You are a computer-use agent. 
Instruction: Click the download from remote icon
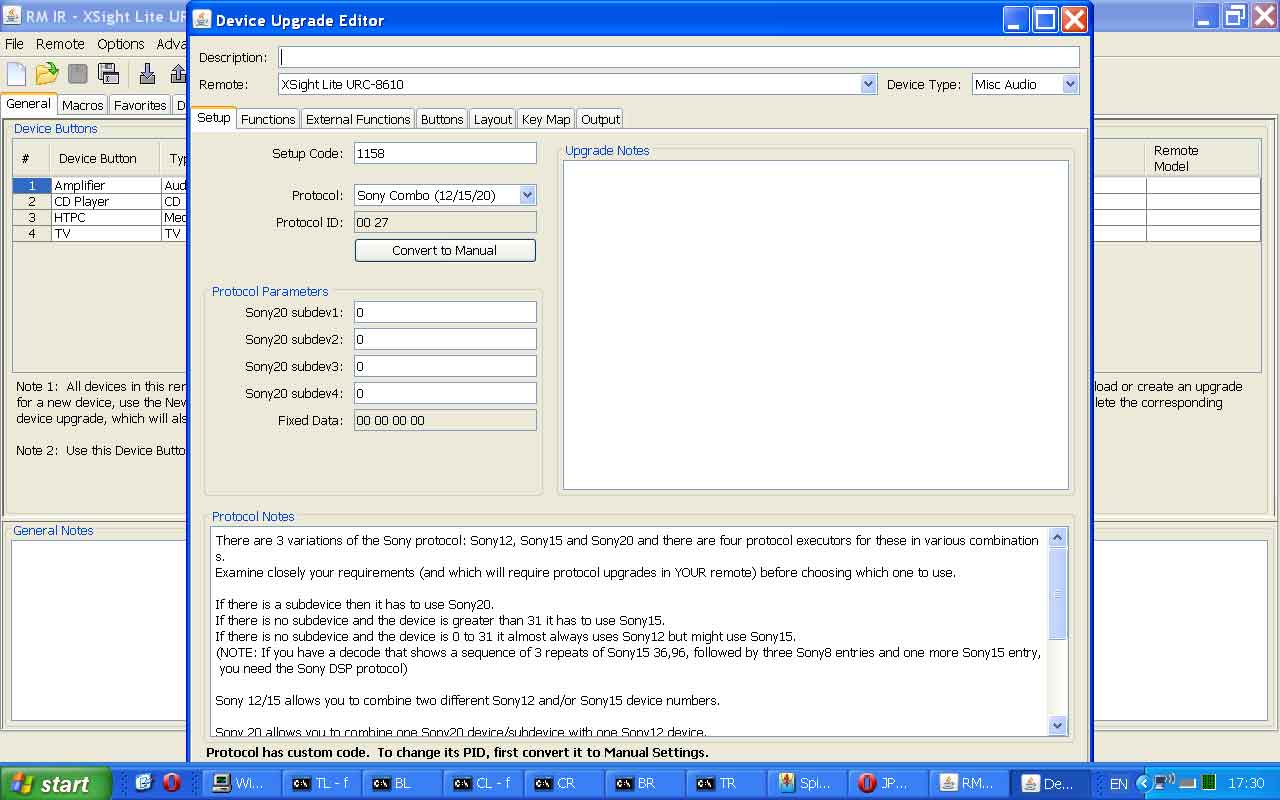[147, 74]
